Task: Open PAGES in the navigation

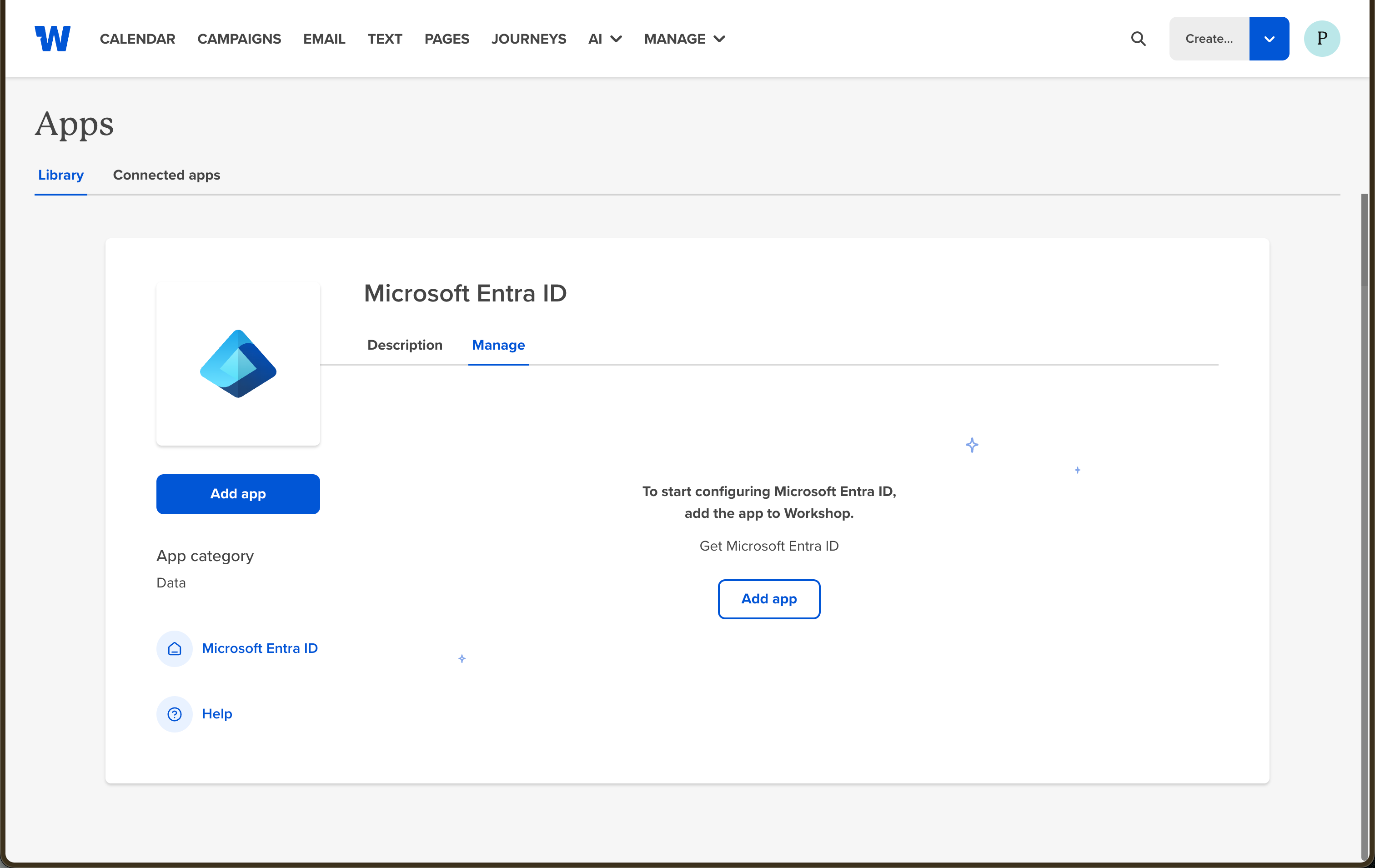Action: click(x=447, y=39)
